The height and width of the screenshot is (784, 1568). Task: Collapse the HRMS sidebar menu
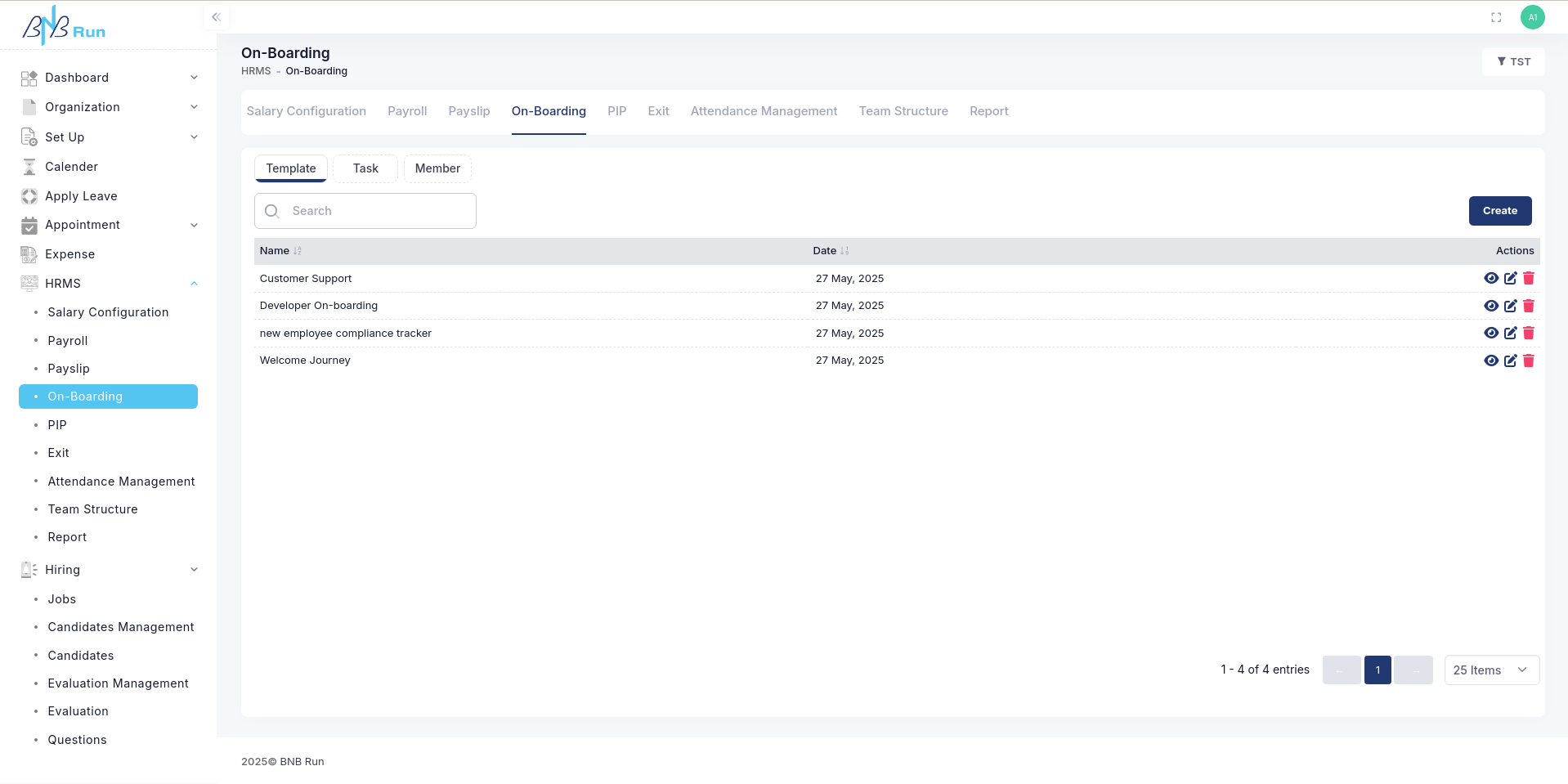[x=194, y=284]
